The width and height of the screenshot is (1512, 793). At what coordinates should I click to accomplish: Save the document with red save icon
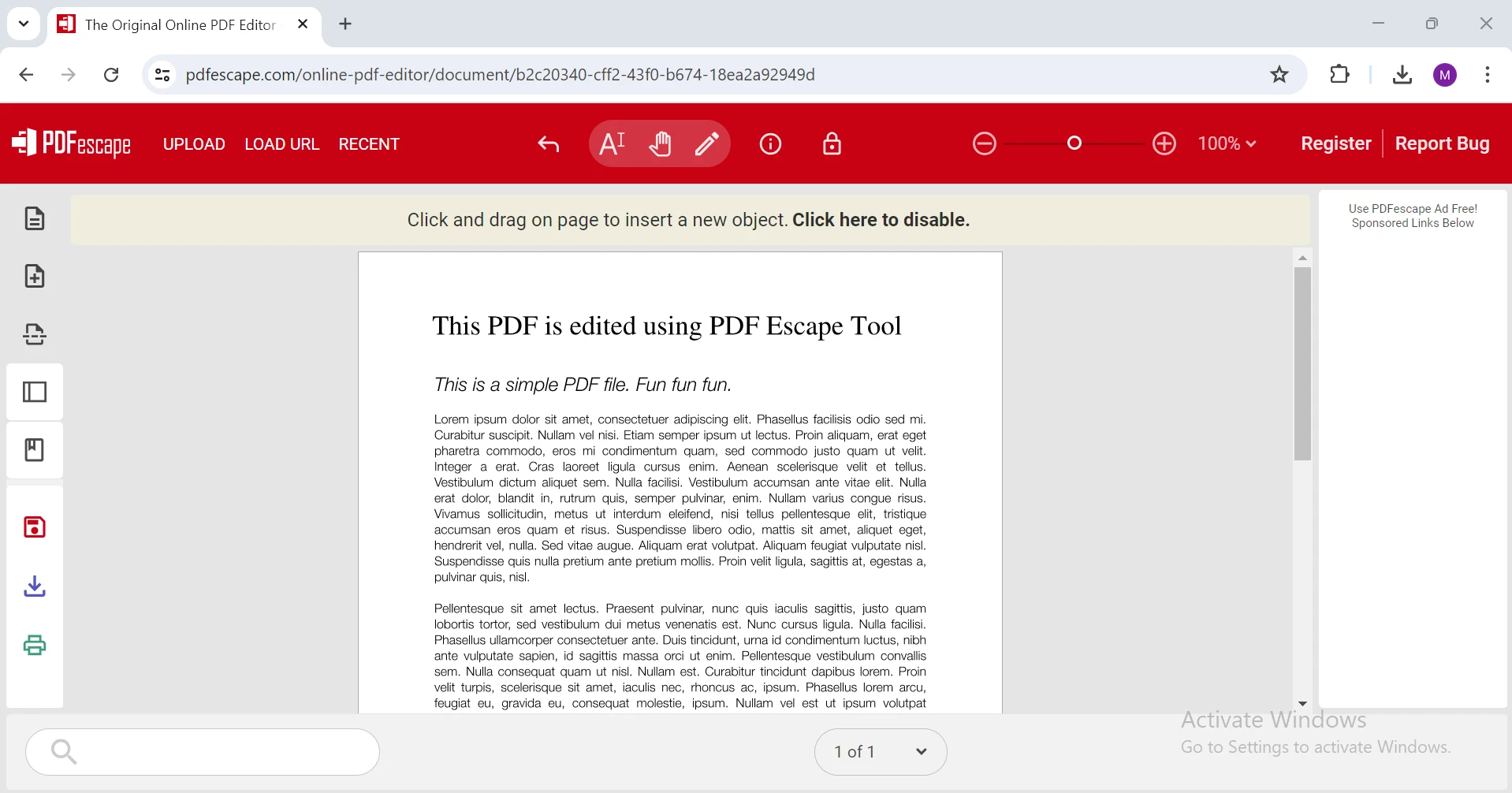(x=35, y=527)
